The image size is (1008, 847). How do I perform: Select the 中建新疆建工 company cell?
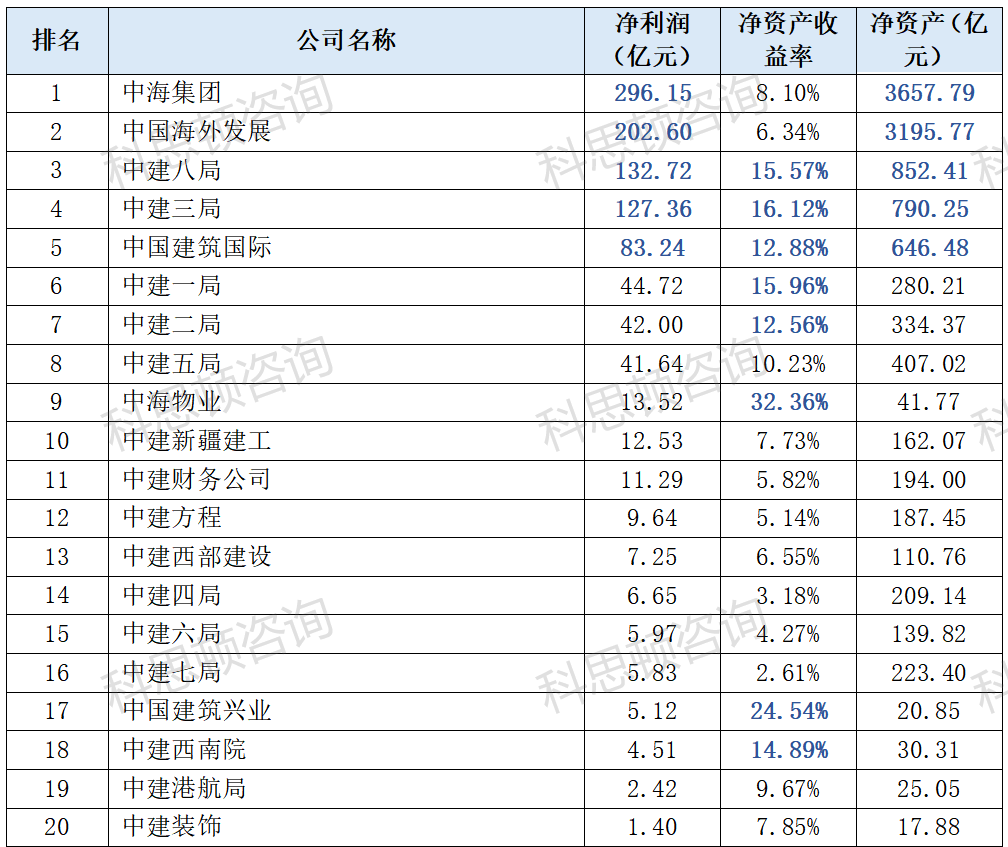pyautogui.click(x=346, y=441)
